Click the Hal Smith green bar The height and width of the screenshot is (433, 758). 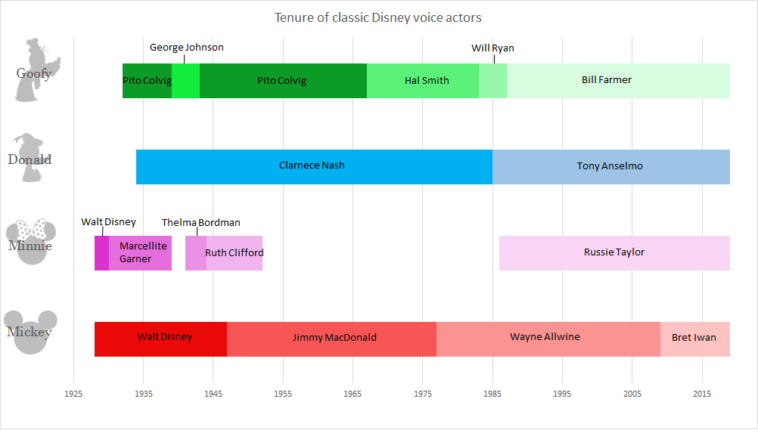point(423,80)
